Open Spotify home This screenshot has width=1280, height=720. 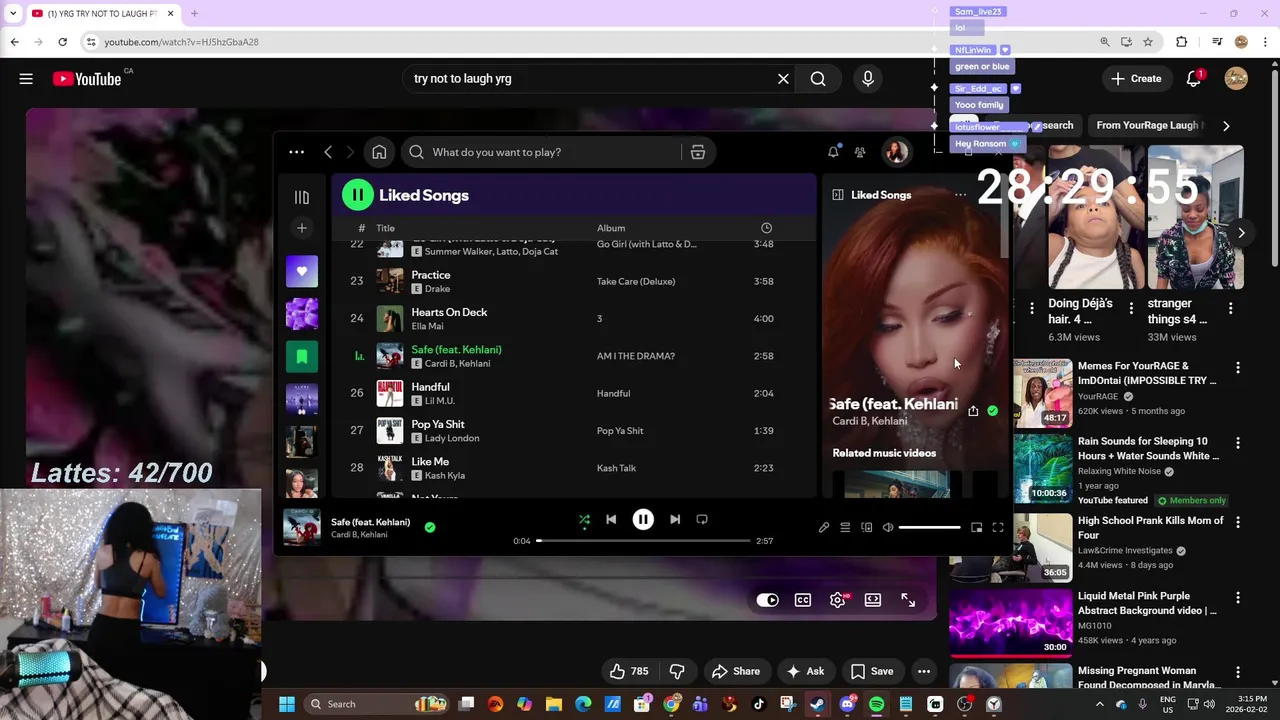(379, 152)
